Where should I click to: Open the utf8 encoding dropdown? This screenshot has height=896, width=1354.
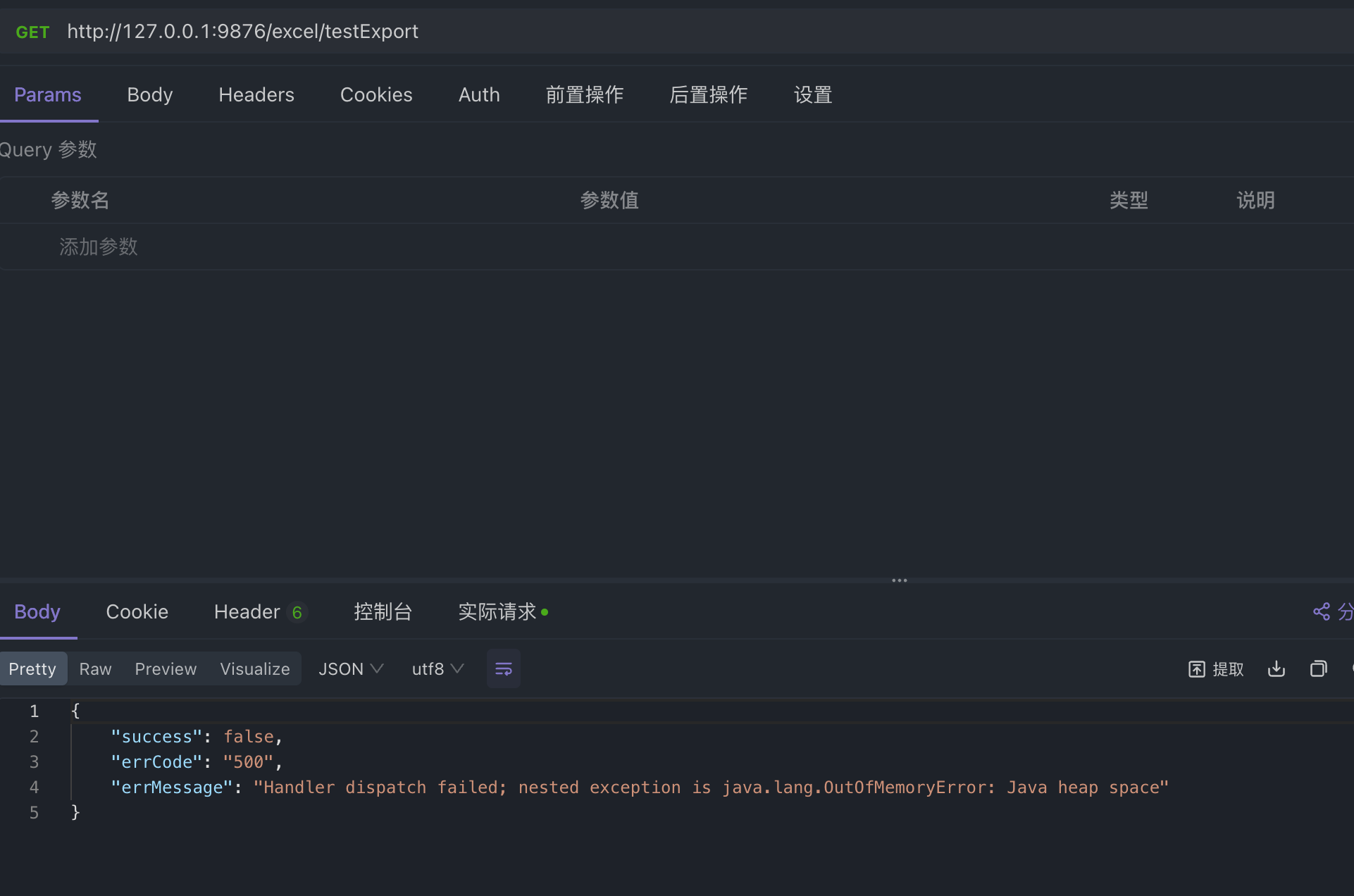[x=437, y=668]
